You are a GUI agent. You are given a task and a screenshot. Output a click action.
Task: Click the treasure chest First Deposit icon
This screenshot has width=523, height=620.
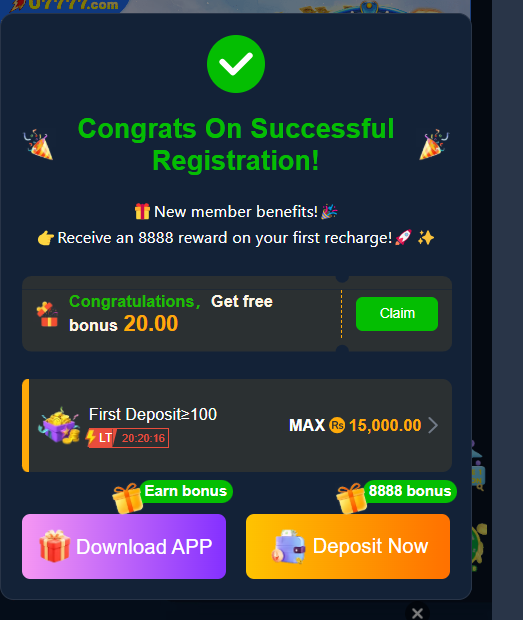coord(59,425)
